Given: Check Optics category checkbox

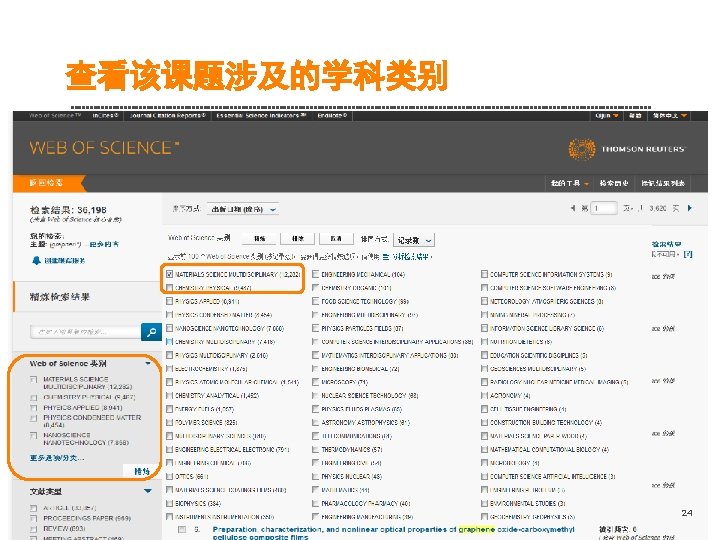Looking at the screenshot, I should tap(169, 477).
